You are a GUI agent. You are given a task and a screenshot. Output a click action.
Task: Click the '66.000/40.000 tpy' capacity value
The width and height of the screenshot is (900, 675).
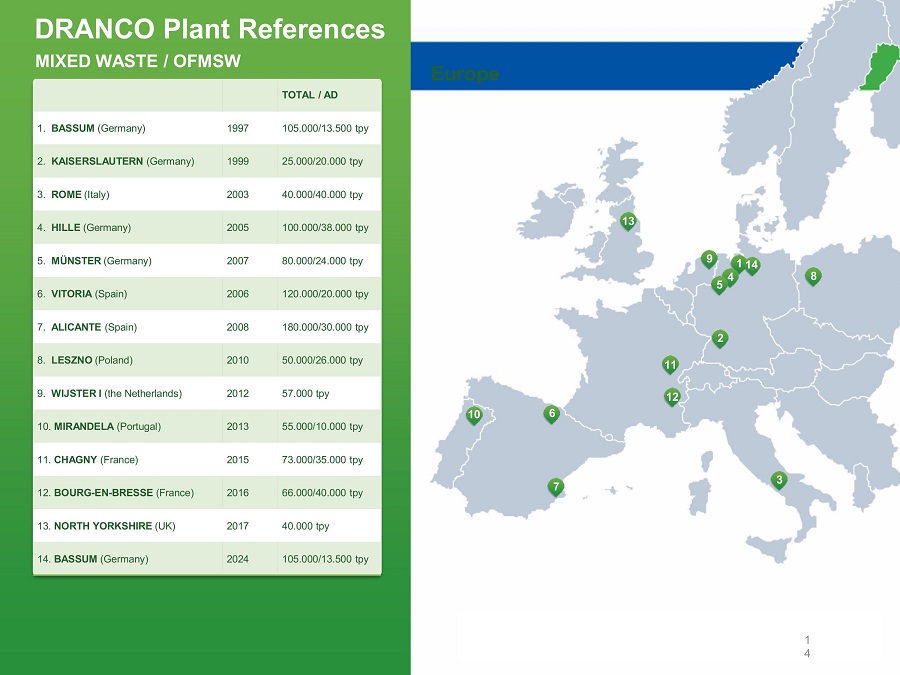(323, 492)
